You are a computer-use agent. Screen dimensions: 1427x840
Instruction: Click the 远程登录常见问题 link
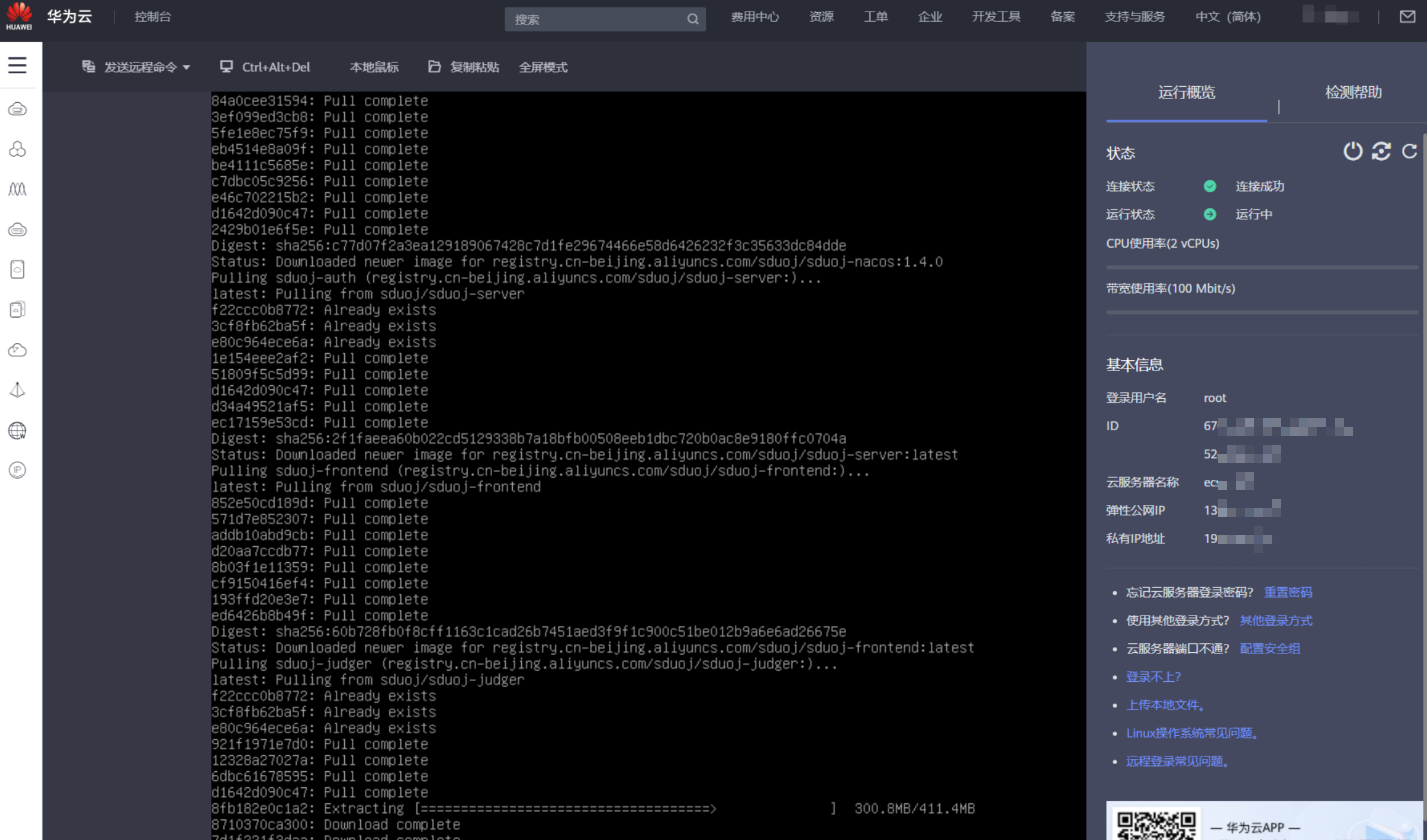coord(1178,762)
